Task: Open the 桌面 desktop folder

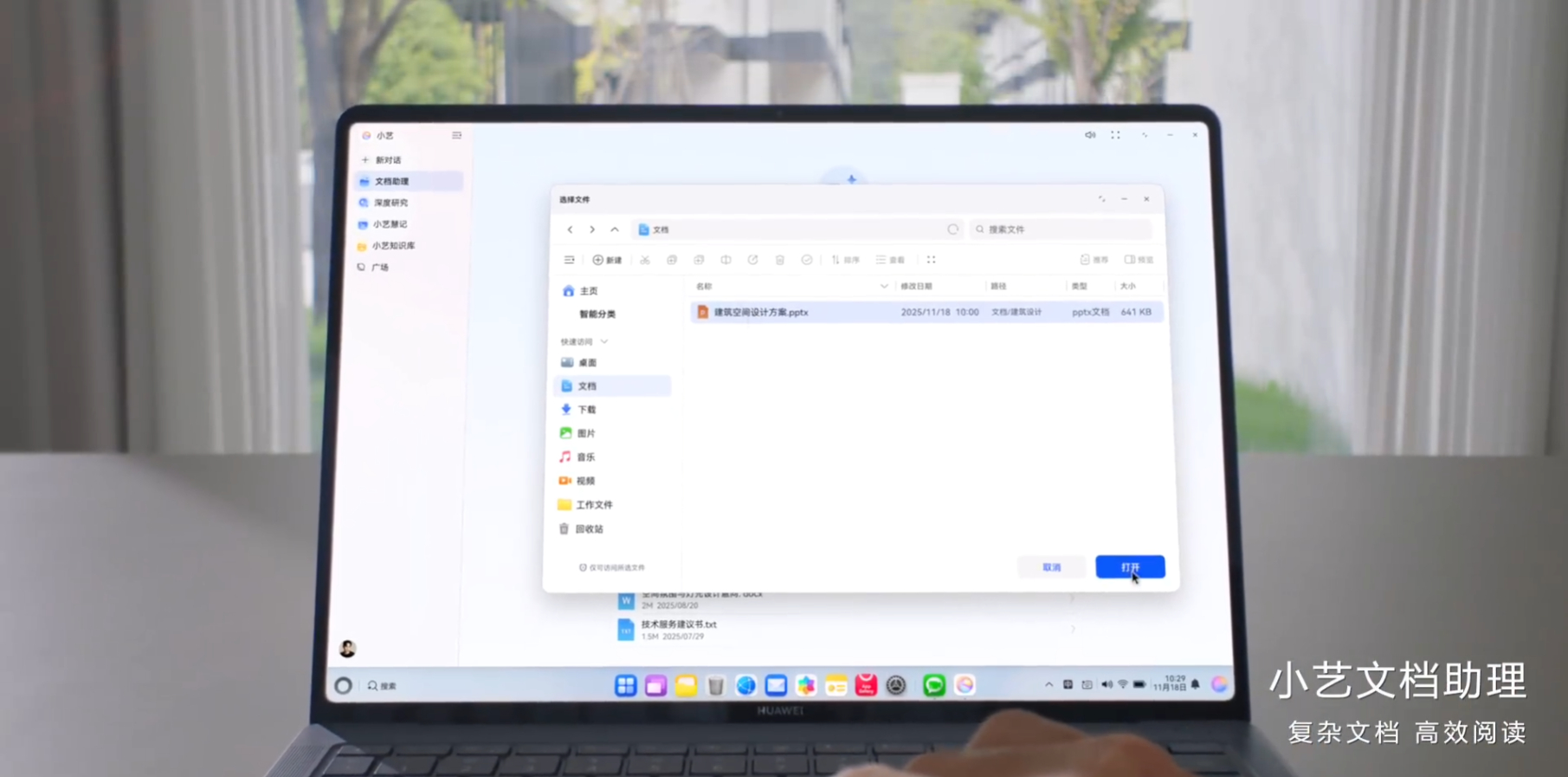Action: click(578, 363)
